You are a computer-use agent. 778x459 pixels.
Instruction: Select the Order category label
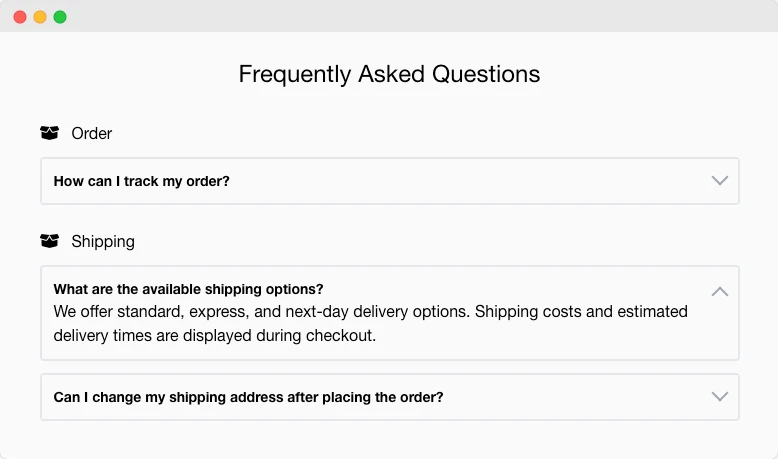[92, 133]
